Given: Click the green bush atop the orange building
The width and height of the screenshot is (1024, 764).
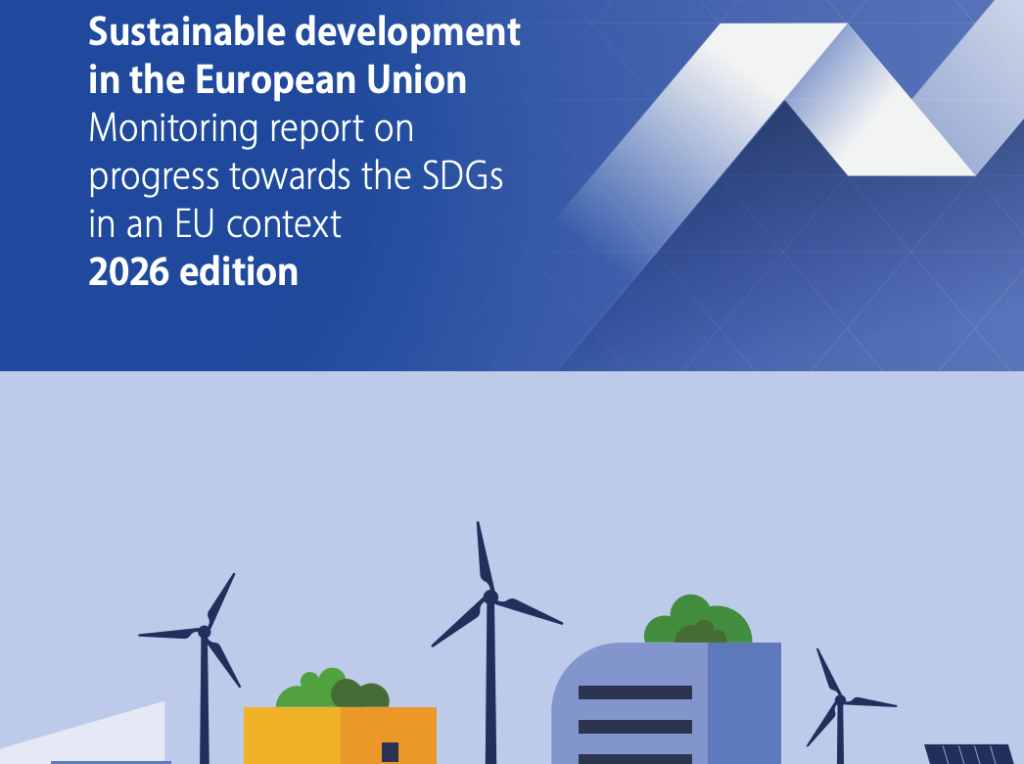Looking at the screenshot, I should [x=333, y=688].
